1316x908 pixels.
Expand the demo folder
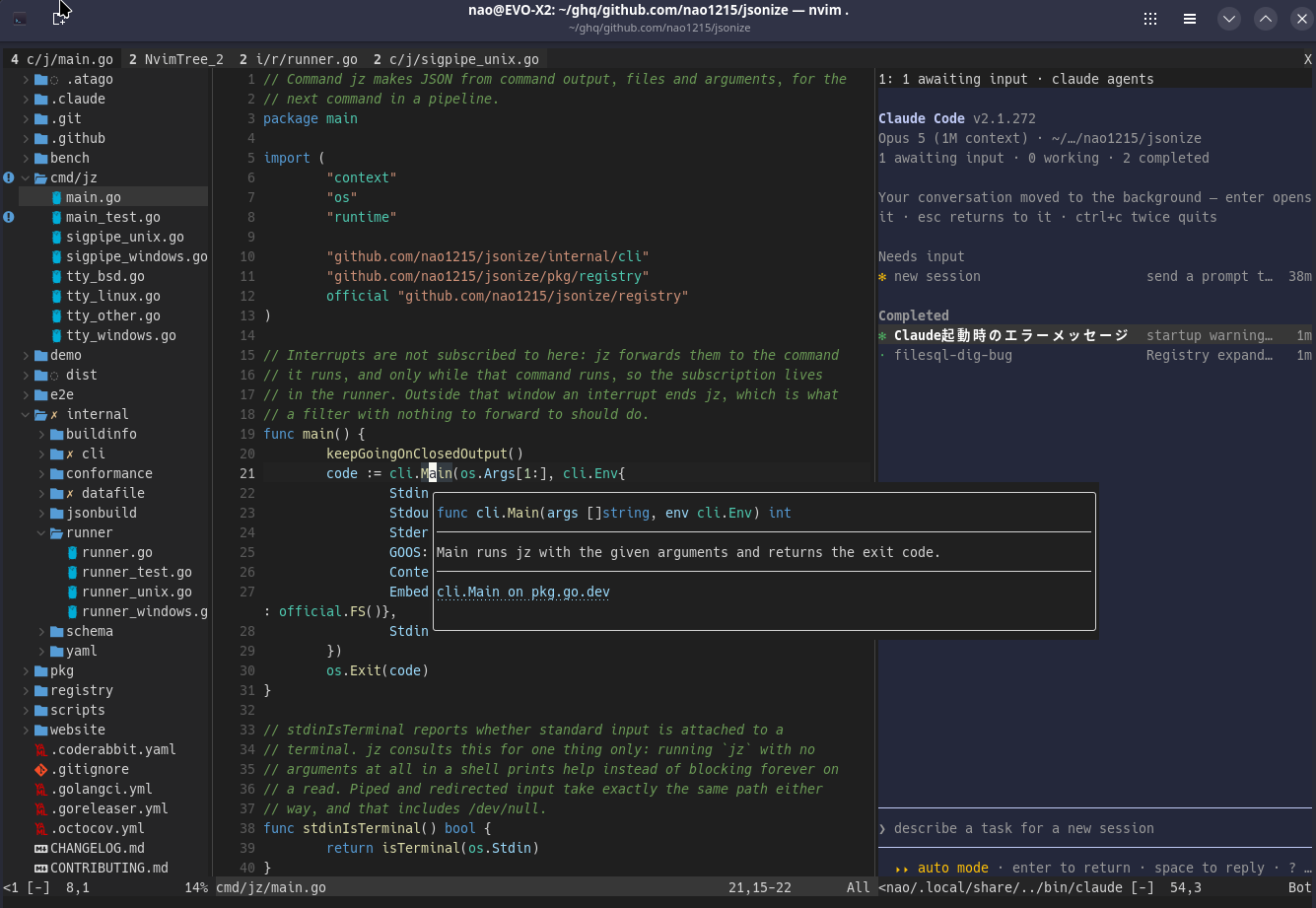click(x=26, y=355)
